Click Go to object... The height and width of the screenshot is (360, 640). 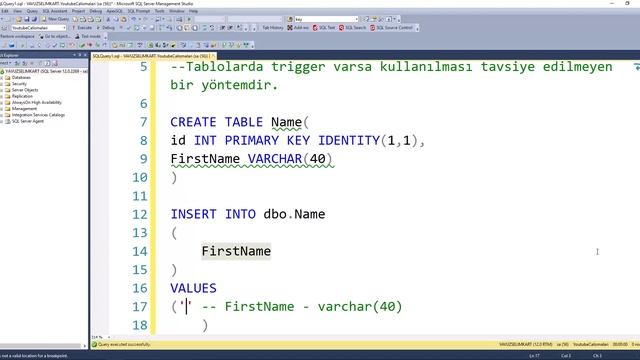click(x=55, y=36)
